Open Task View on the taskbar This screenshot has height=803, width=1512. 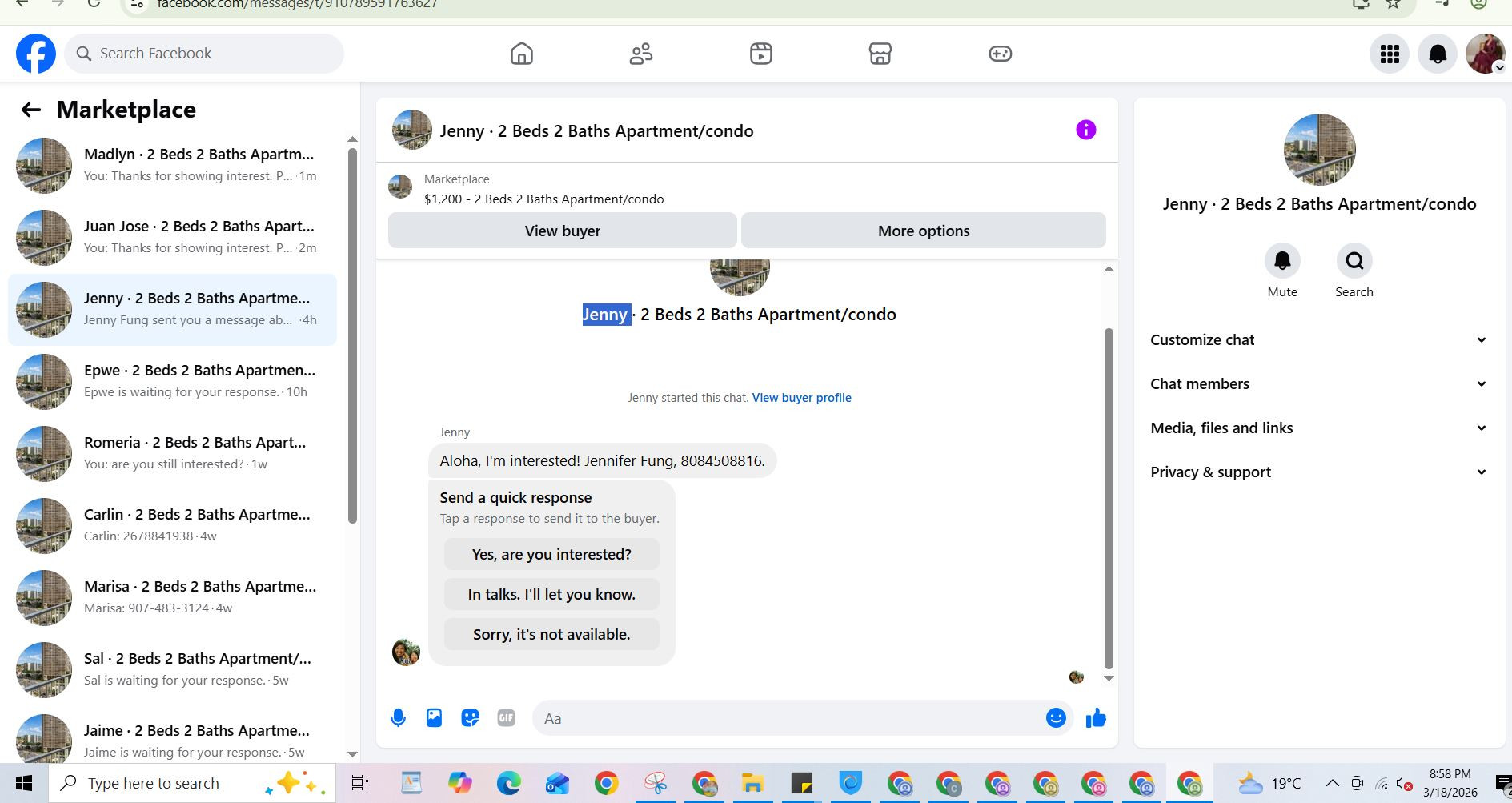360,783
